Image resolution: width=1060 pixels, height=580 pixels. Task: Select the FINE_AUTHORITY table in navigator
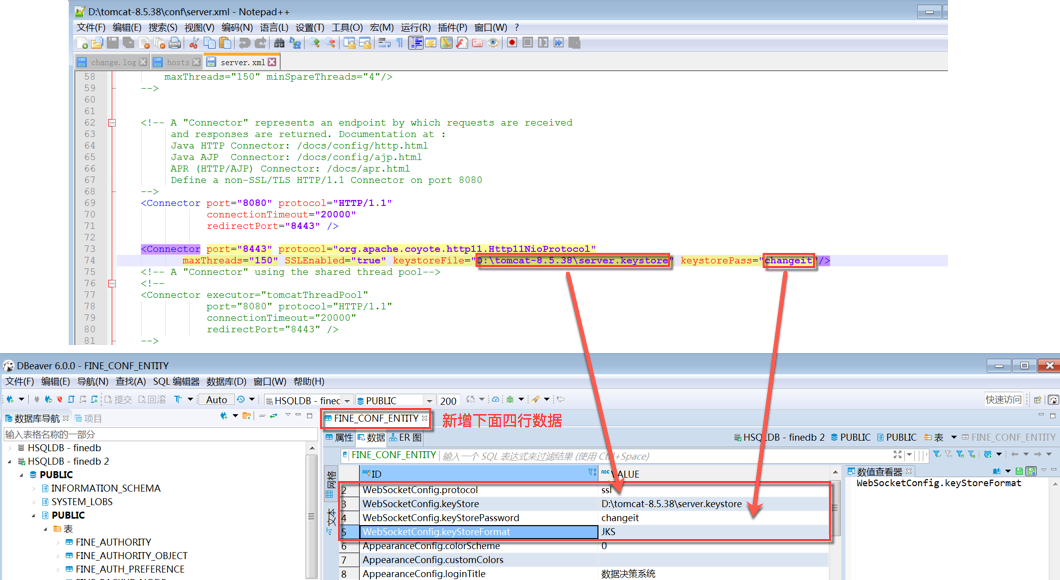(113, 542)
